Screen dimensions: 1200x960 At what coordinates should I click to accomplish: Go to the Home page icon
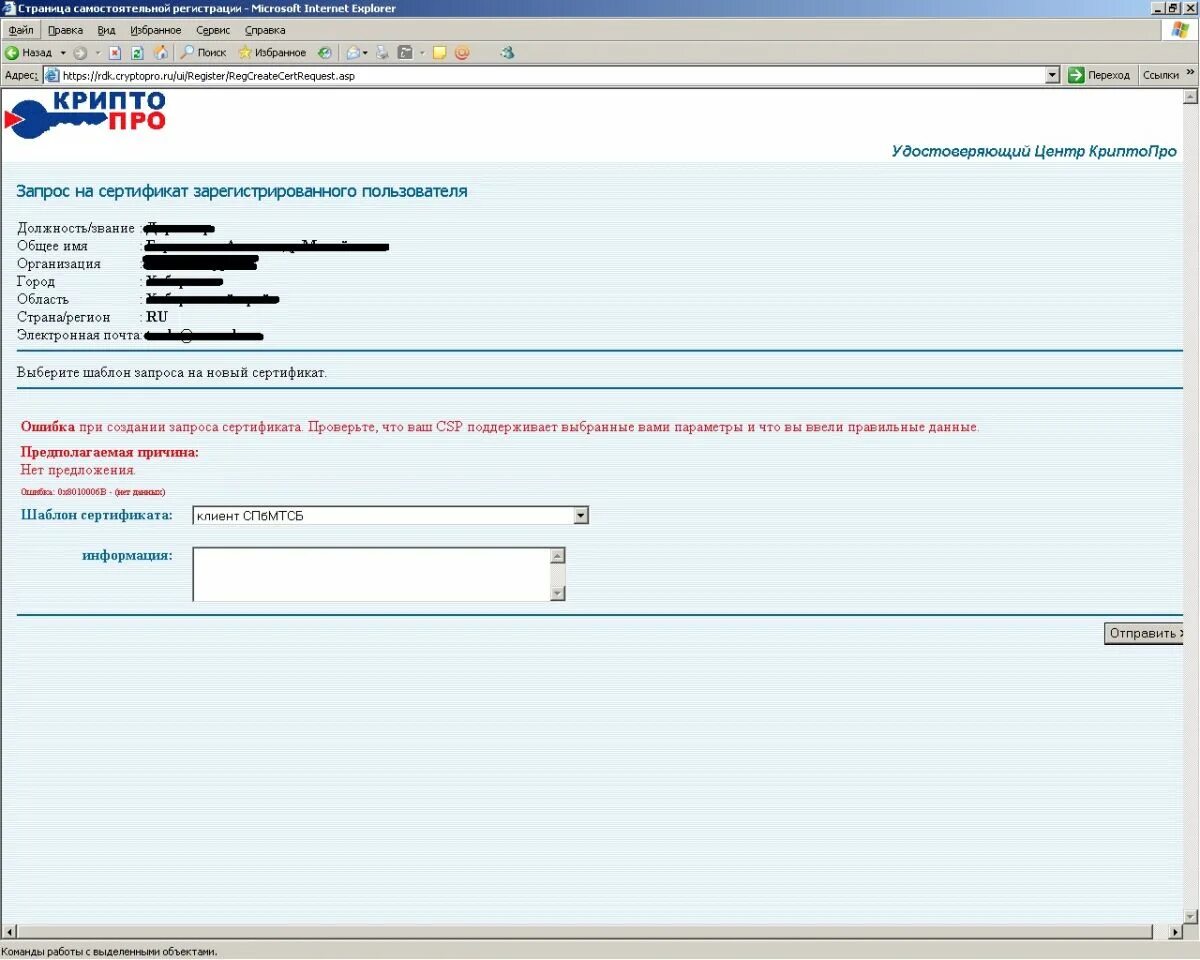click(161, 52)
